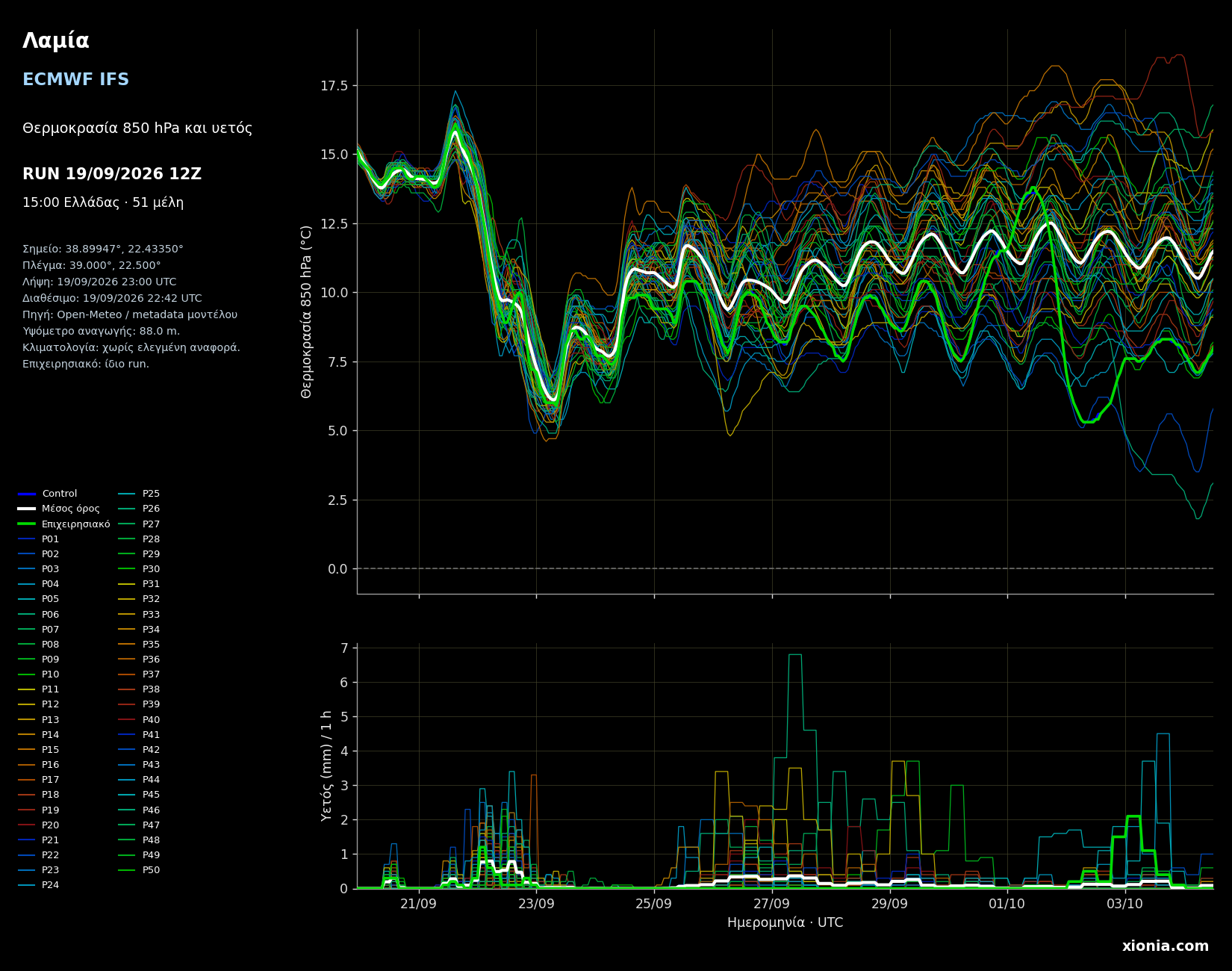Click the xionia.com watermark link
Viewport: 1232px width, 971px height.
1165,946
